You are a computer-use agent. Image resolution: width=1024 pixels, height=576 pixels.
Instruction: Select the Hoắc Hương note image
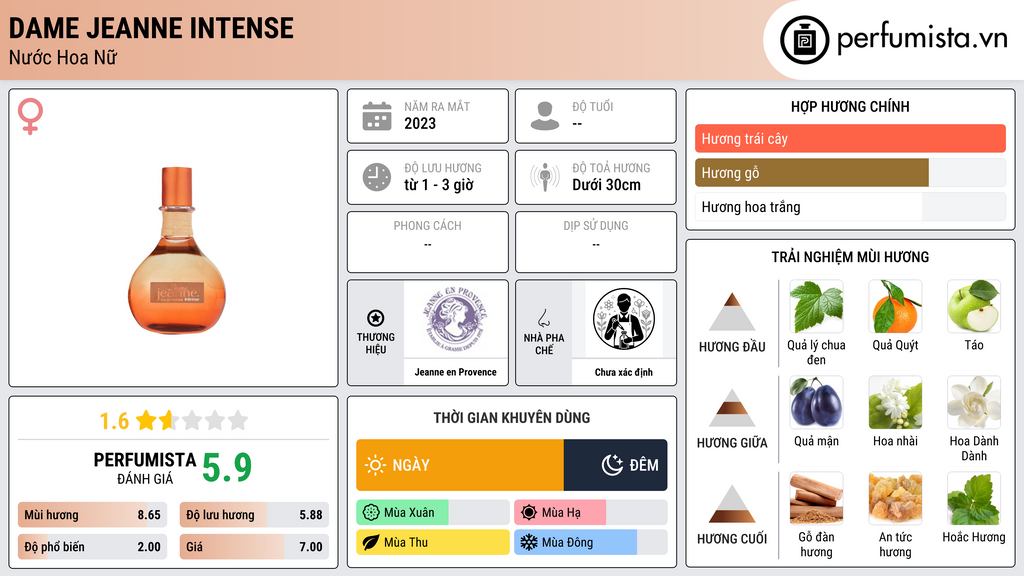pyautogui.click(x=974, y=499)
